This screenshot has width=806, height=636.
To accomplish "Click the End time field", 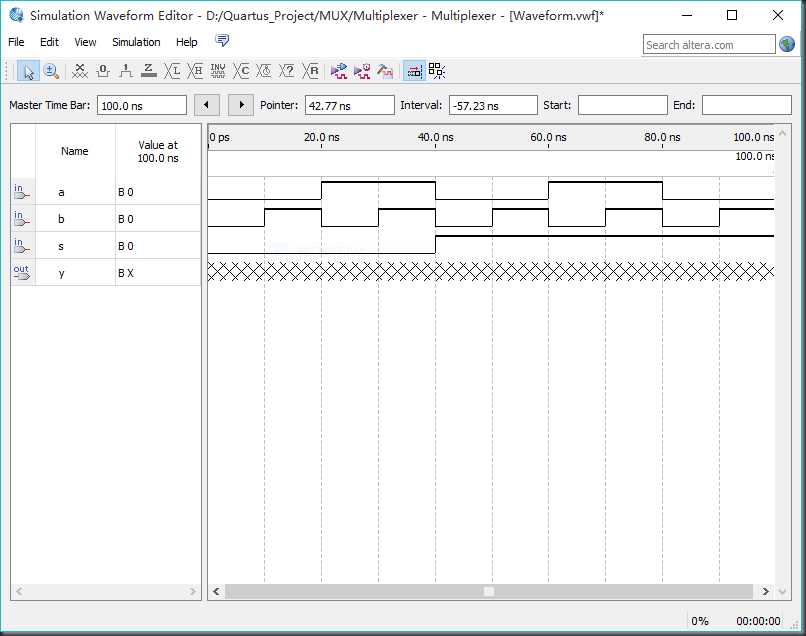I will [x=746, y=105].
